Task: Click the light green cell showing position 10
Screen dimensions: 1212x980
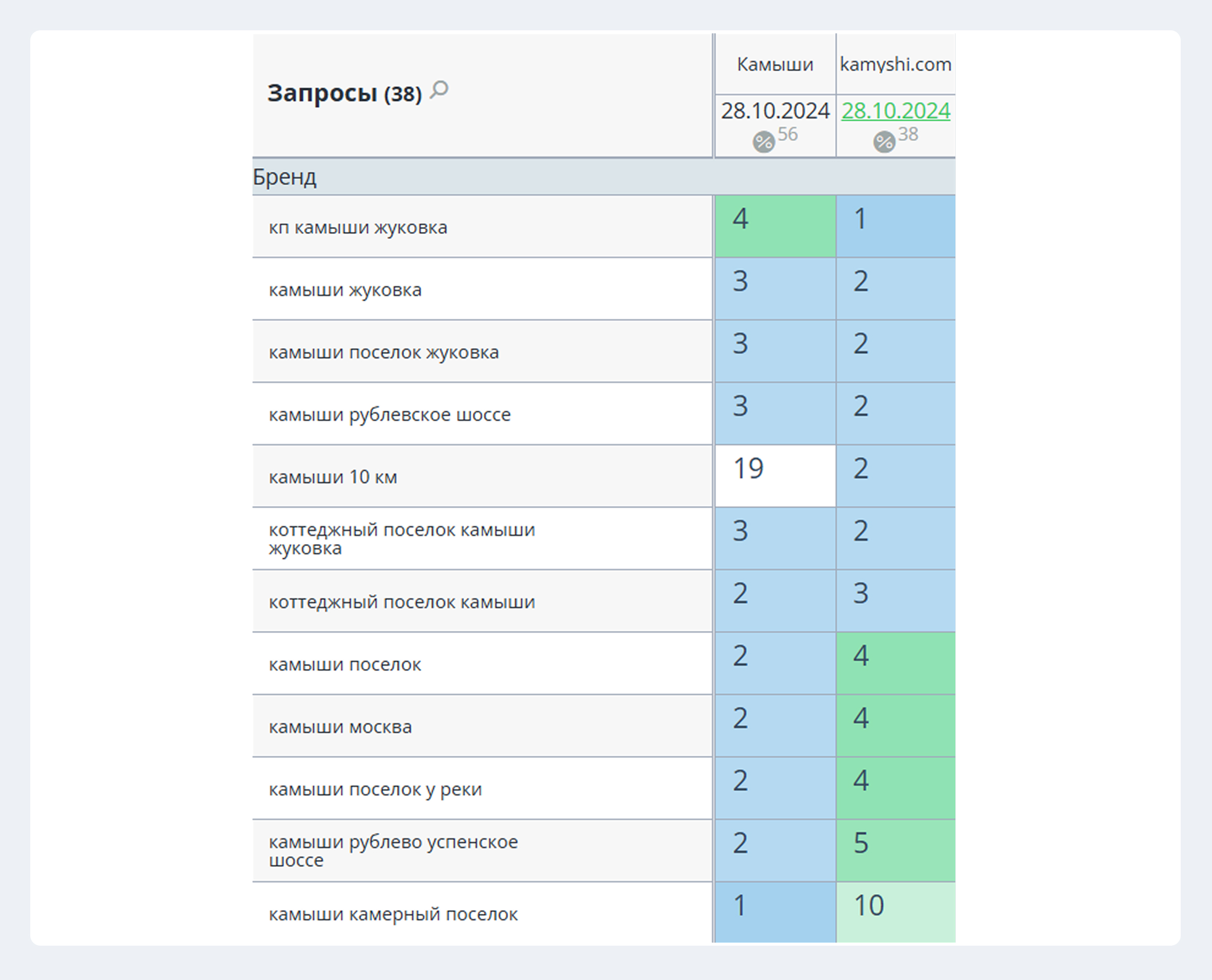Action: [x=896, y=912]
